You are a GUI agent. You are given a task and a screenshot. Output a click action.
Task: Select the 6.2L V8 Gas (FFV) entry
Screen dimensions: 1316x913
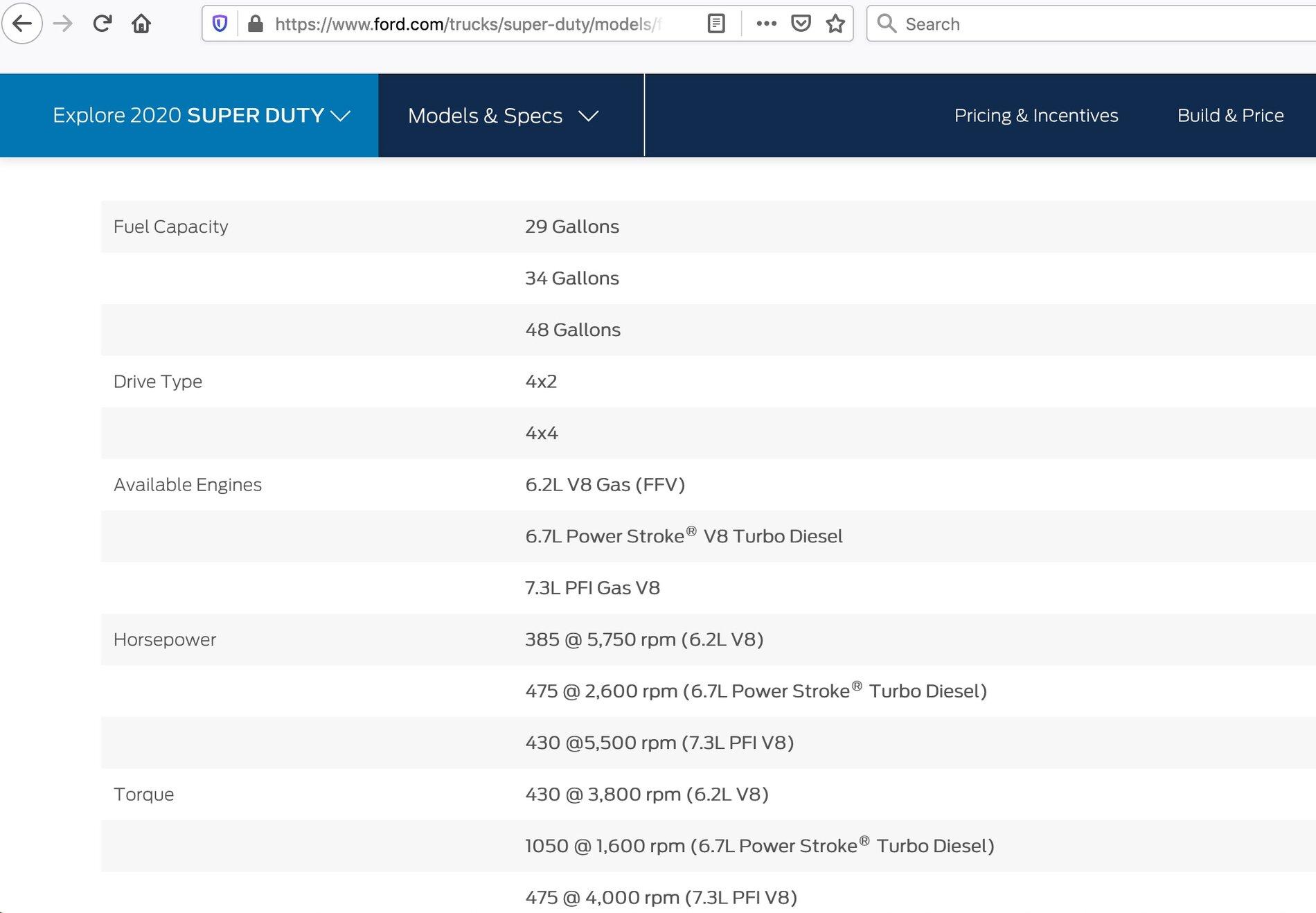click(x=605, y=485)
